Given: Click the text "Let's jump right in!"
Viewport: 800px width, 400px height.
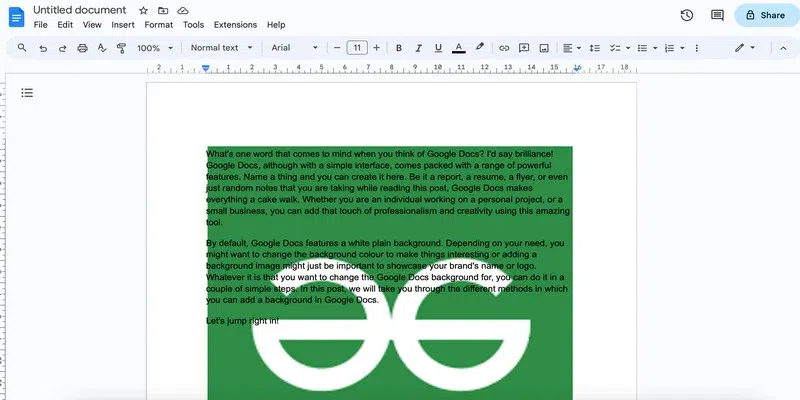Looking at the screenshot, I should [x=242, y=321].
